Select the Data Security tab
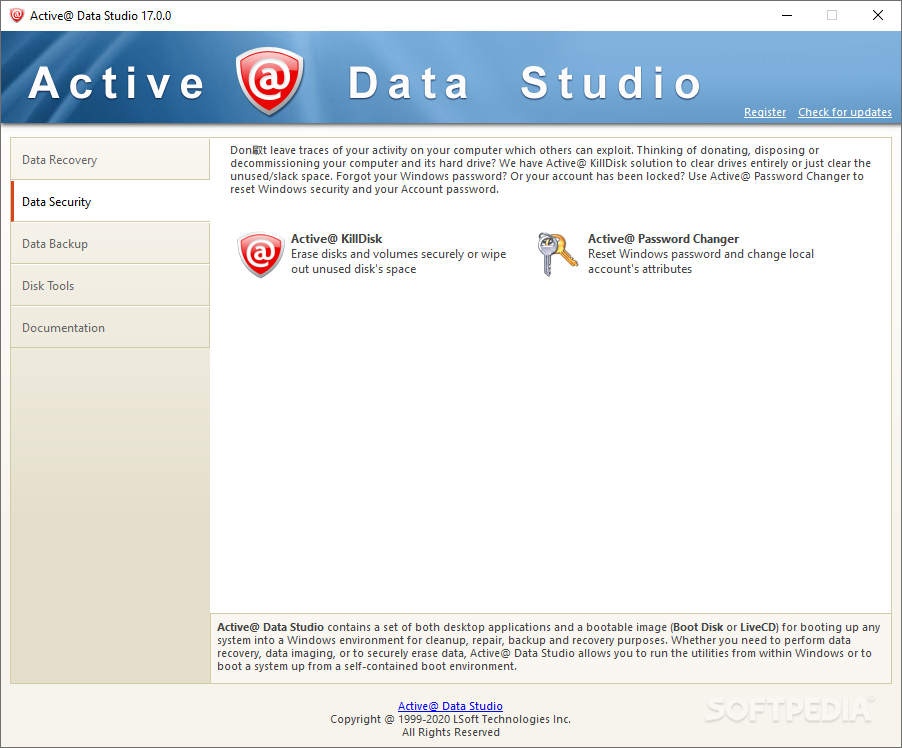The height and width of the screenshot is (748, 902). (x=110, y=201)
